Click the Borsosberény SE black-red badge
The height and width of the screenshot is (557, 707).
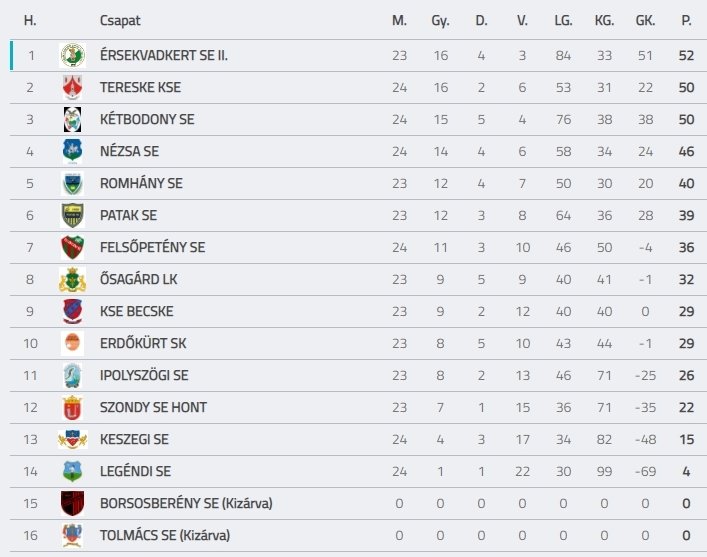click(73, 504)
